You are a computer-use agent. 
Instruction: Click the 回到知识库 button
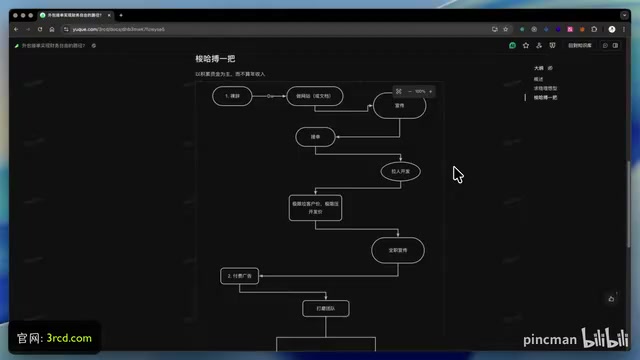[580, 45]
